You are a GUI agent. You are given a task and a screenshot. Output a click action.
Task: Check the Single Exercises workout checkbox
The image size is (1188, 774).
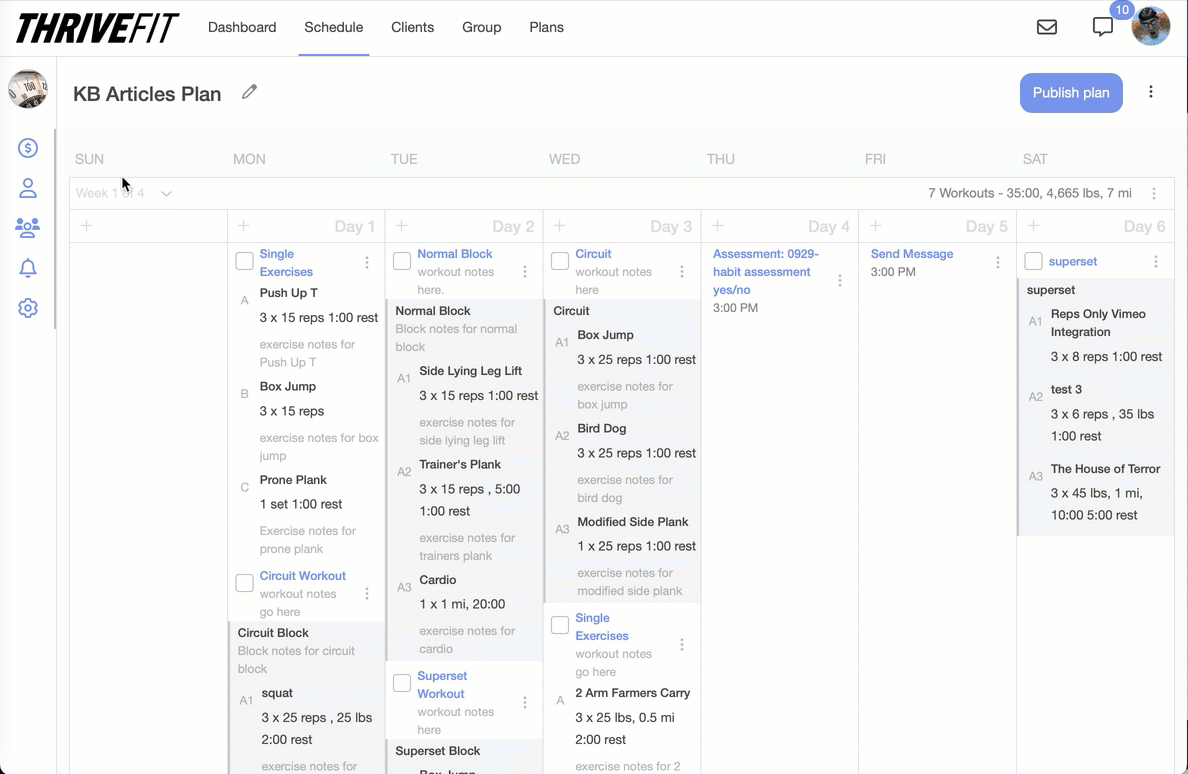(x=244, y=260)
